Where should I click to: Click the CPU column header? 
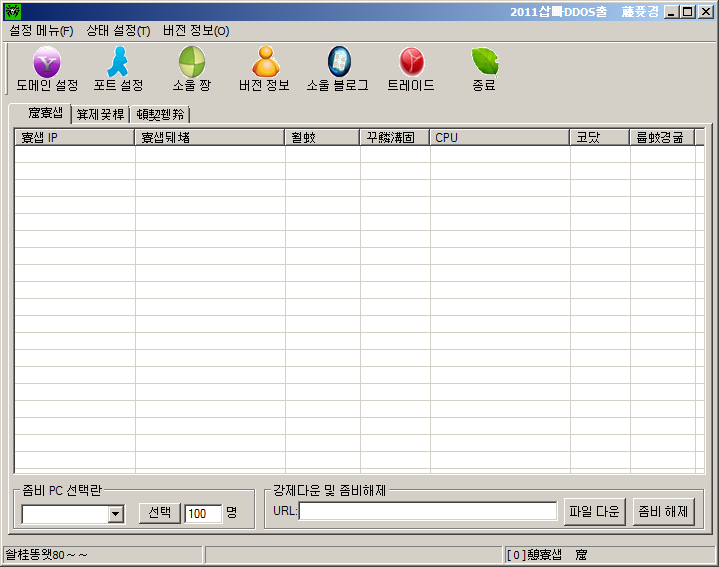coord(499,137)
